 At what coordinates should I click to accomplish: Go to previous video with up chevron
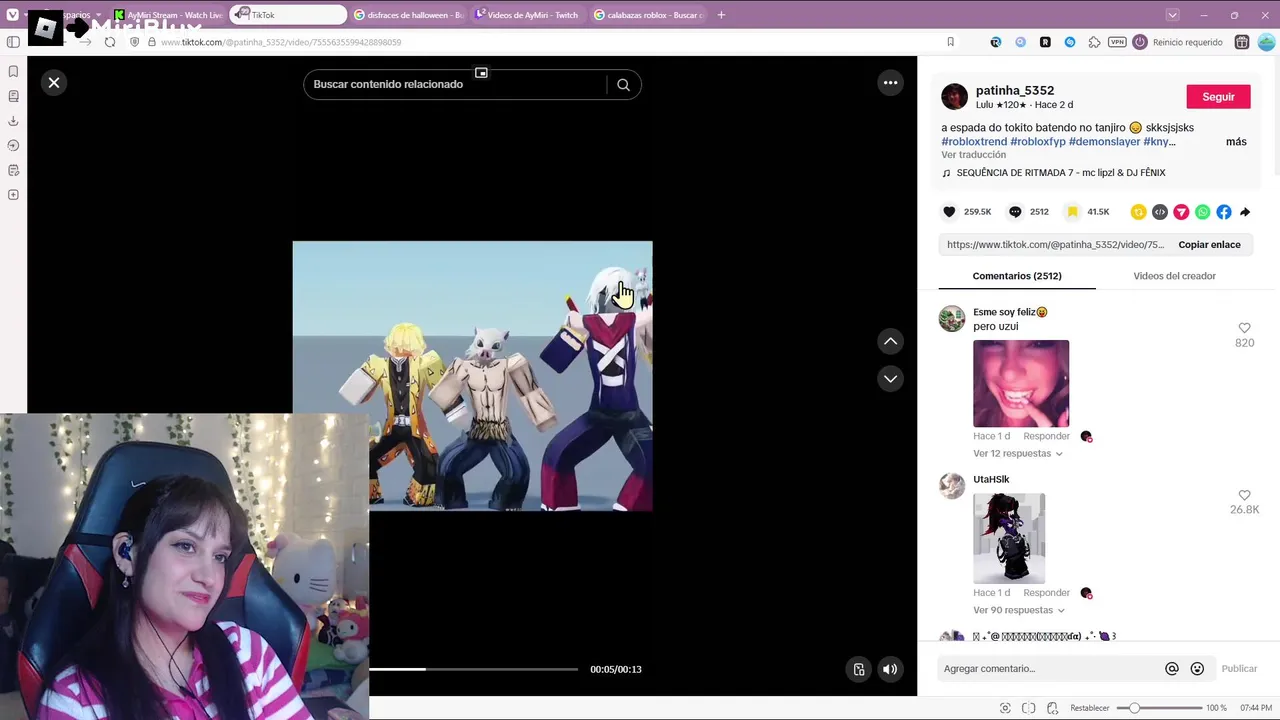tap(890, 342)
